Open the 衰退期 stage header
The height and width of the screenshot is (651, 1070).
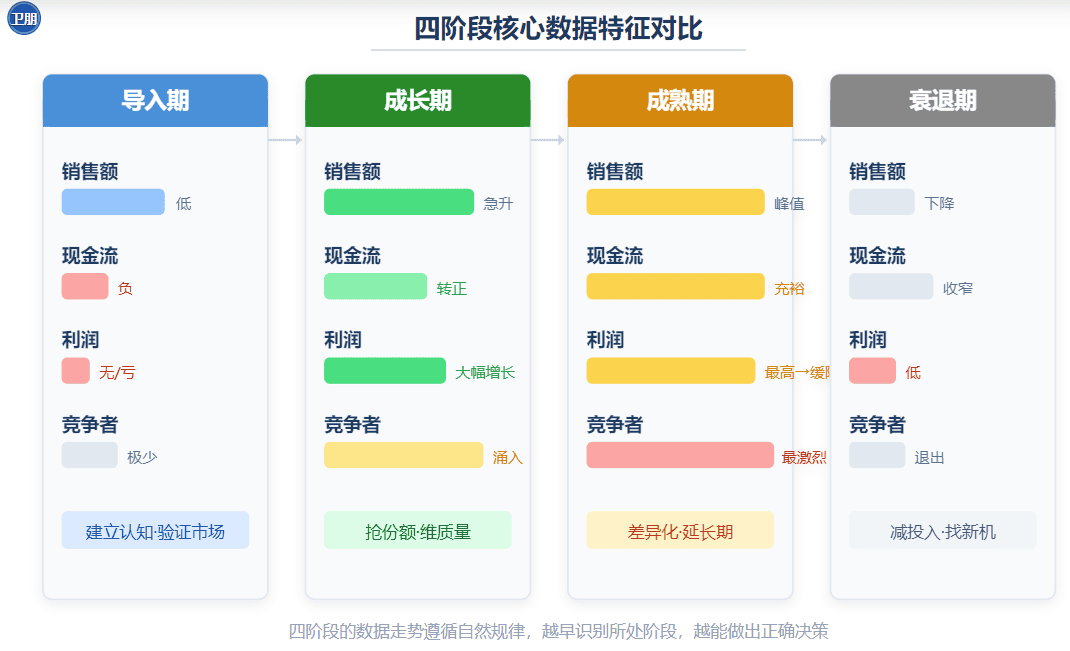click(x=942, y=101)
